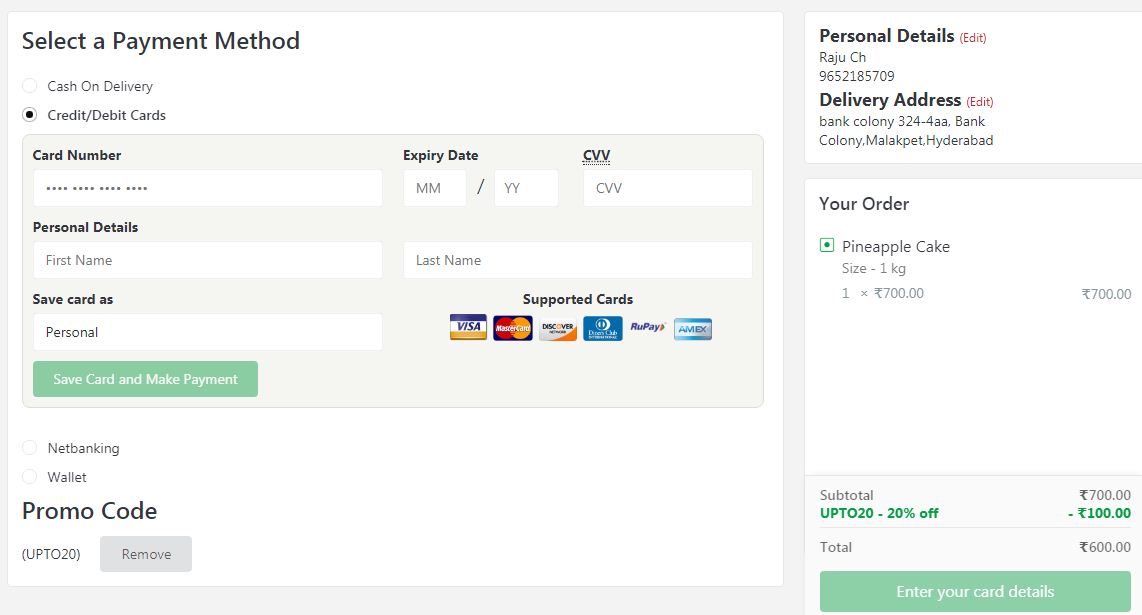Screen dimensions: 1142x615
Task: Click the Discover card logo
Action: point(558,328)
